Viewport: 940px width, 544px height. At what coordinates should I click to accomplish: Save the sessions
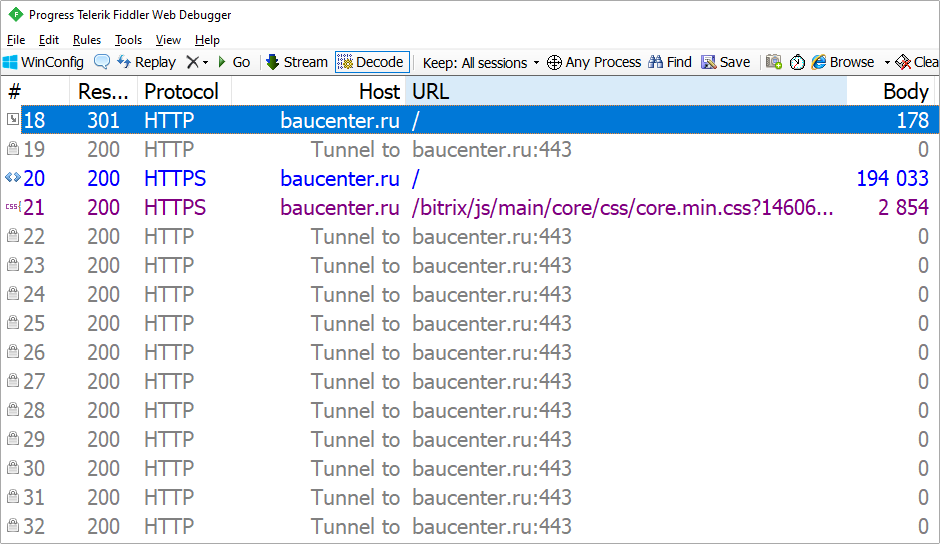point(726,62)
